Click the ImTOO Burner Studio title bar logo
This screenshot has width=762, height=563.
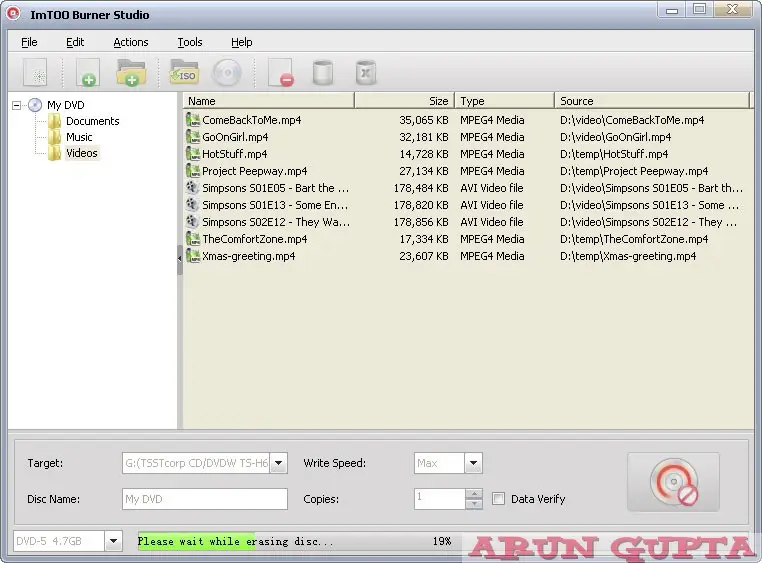click(x=13, y=14)
